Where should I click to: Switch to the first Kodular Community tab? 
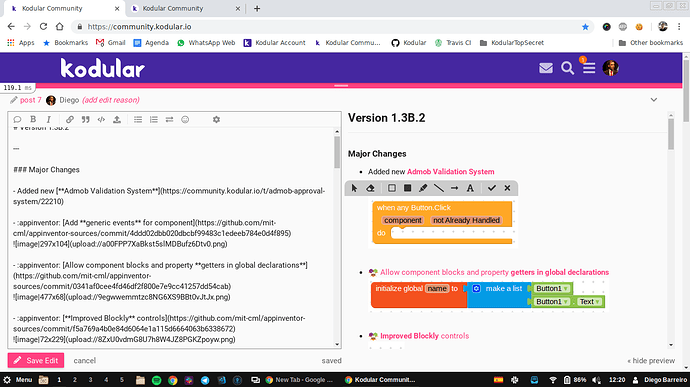[62, 8]
